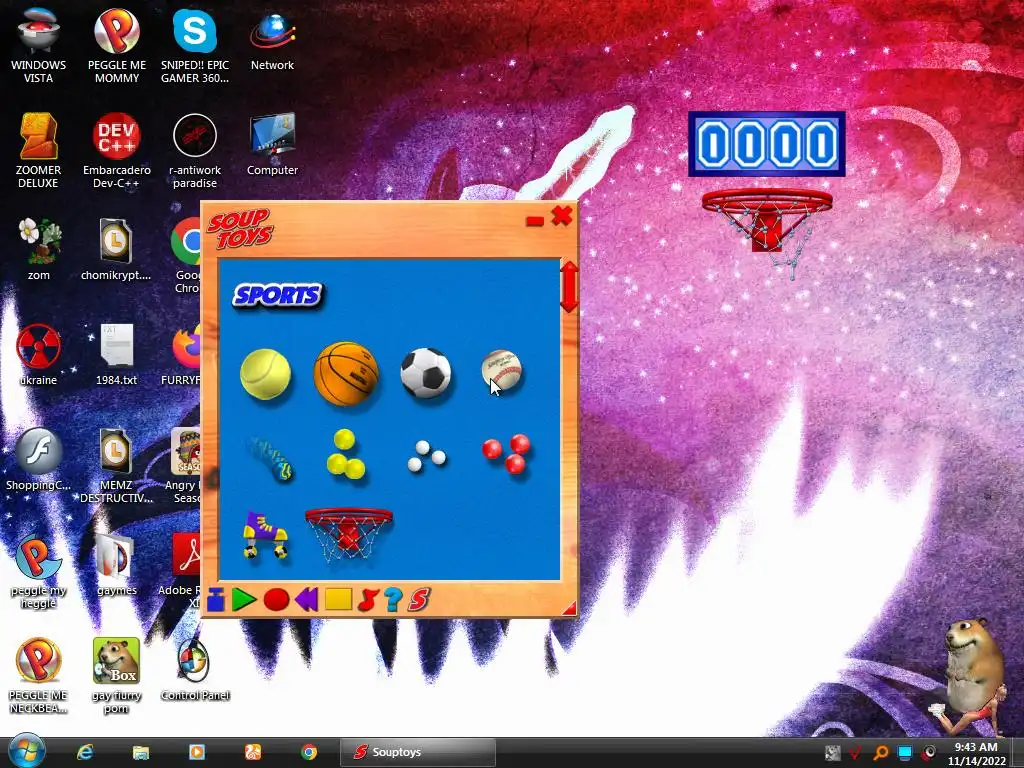Click the purple rewind arrows
Screen dimensions: 1024x768
coord(306,599)
